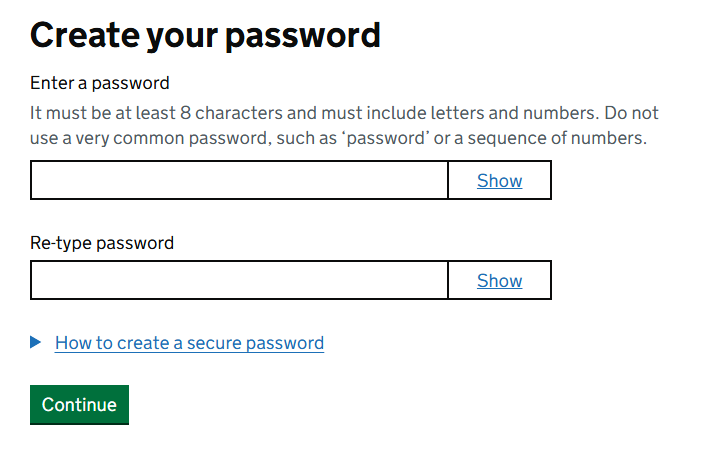This screenshot has height=453, width=701.
Task: Click the disclosure triangle beside secure password help
Action: coord(36,342)
